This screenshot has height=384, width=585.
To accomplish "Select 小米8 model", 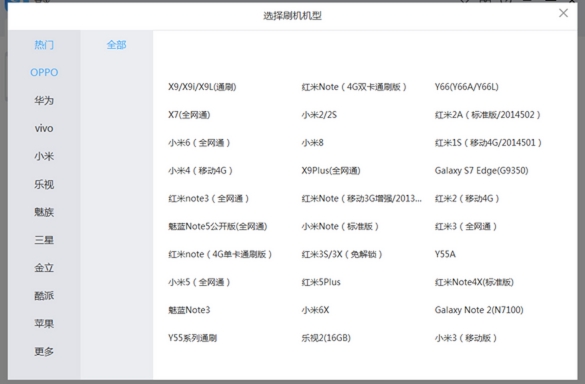I will (312, 143).
